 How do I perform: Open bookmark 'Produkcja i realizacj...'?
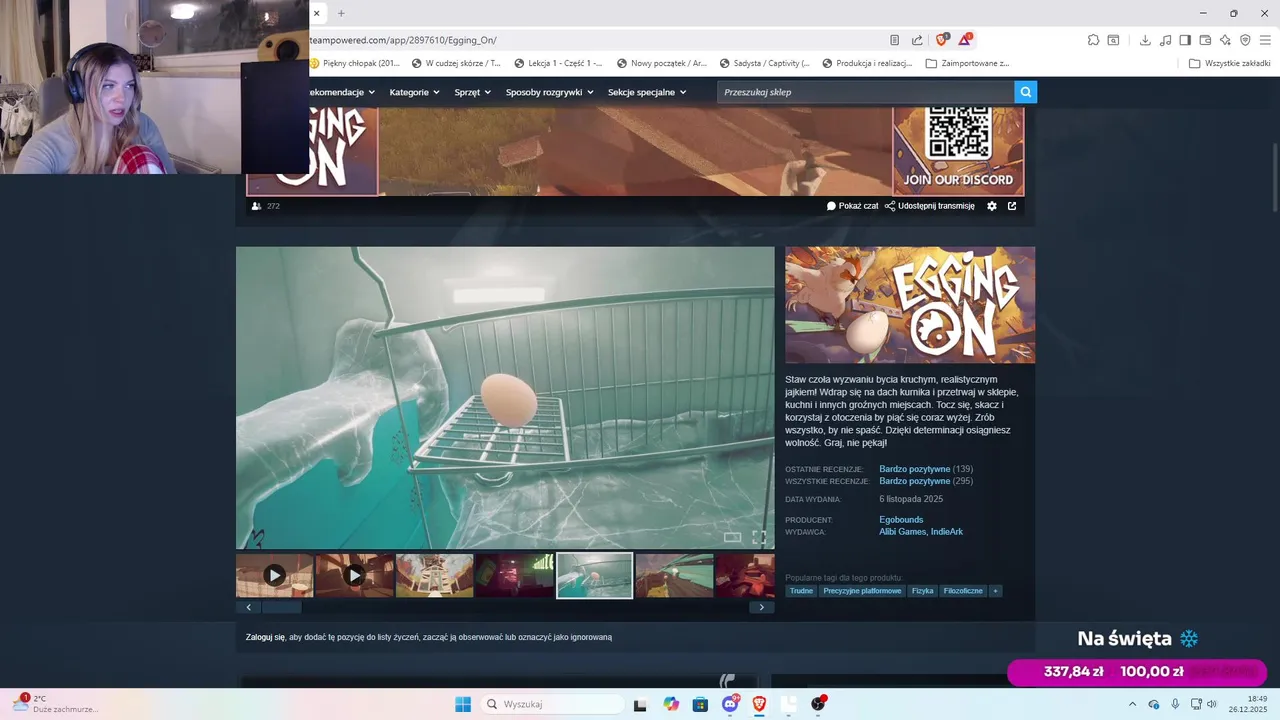coord(867,63)
